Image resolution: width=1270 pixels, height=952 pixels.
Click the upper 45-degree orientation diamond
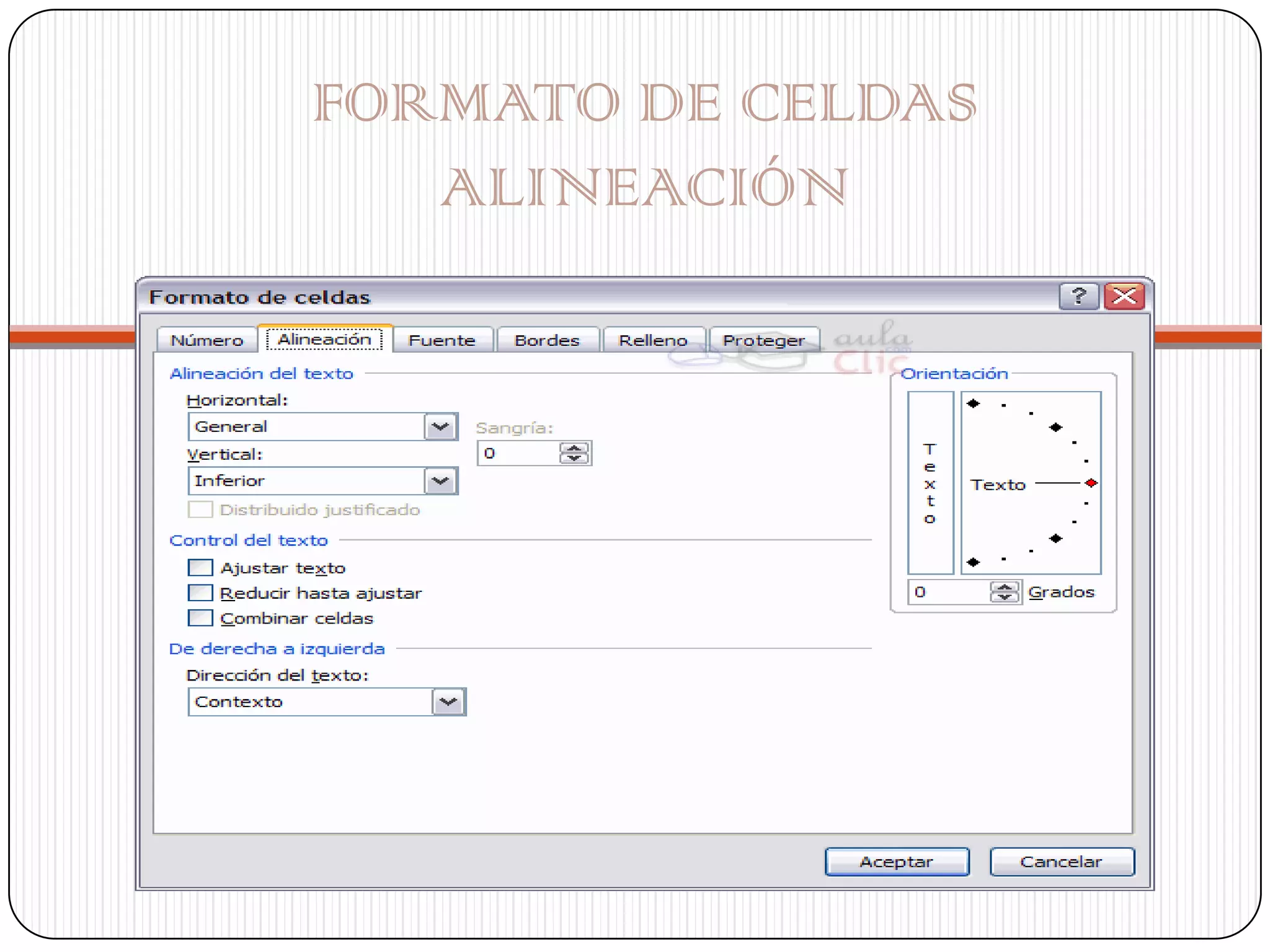point(1056,427)
